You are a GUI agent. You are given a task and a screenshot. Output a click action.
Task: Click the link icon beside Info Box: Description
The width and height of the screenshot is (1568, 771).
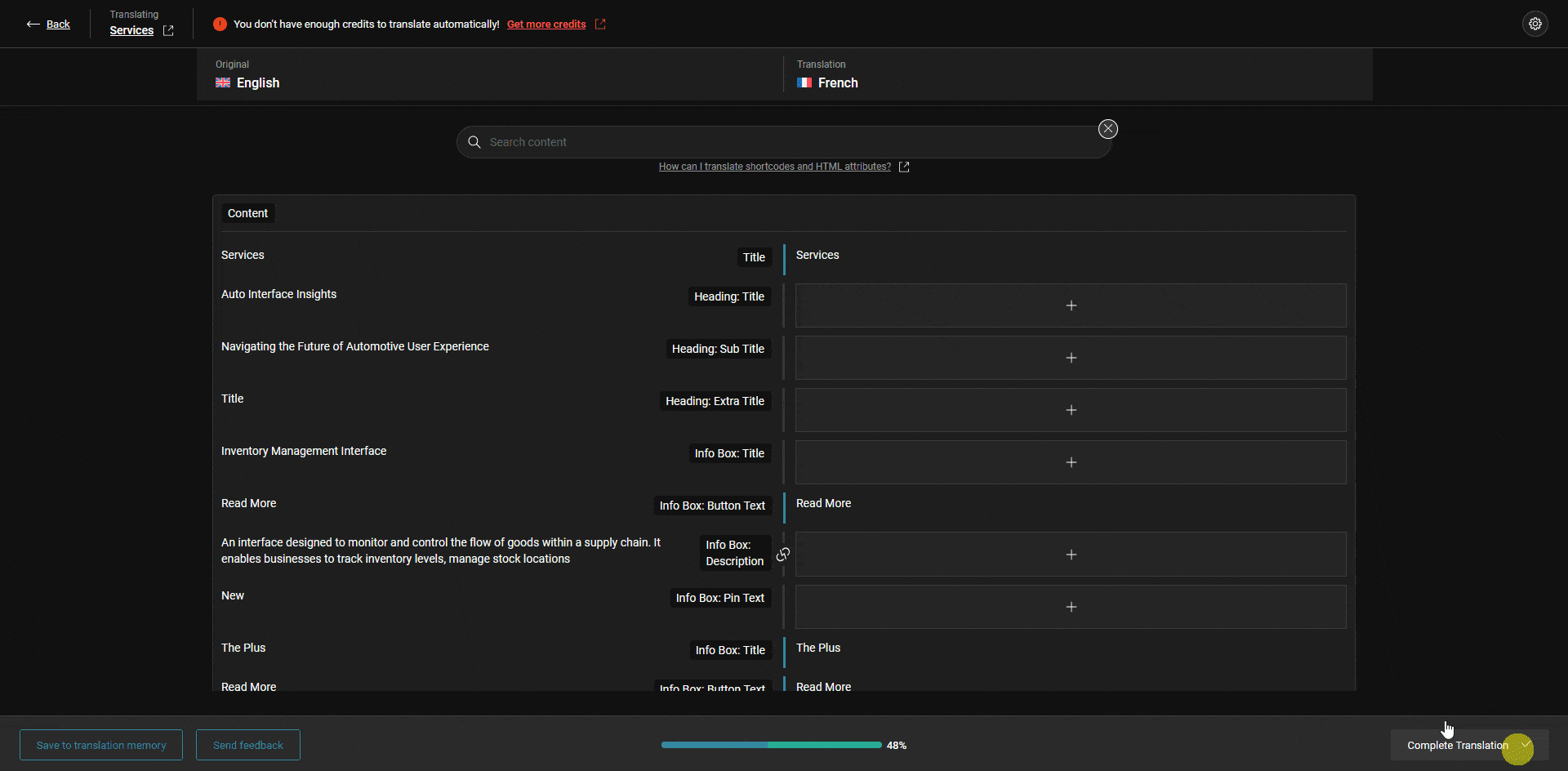coord(783,555)
